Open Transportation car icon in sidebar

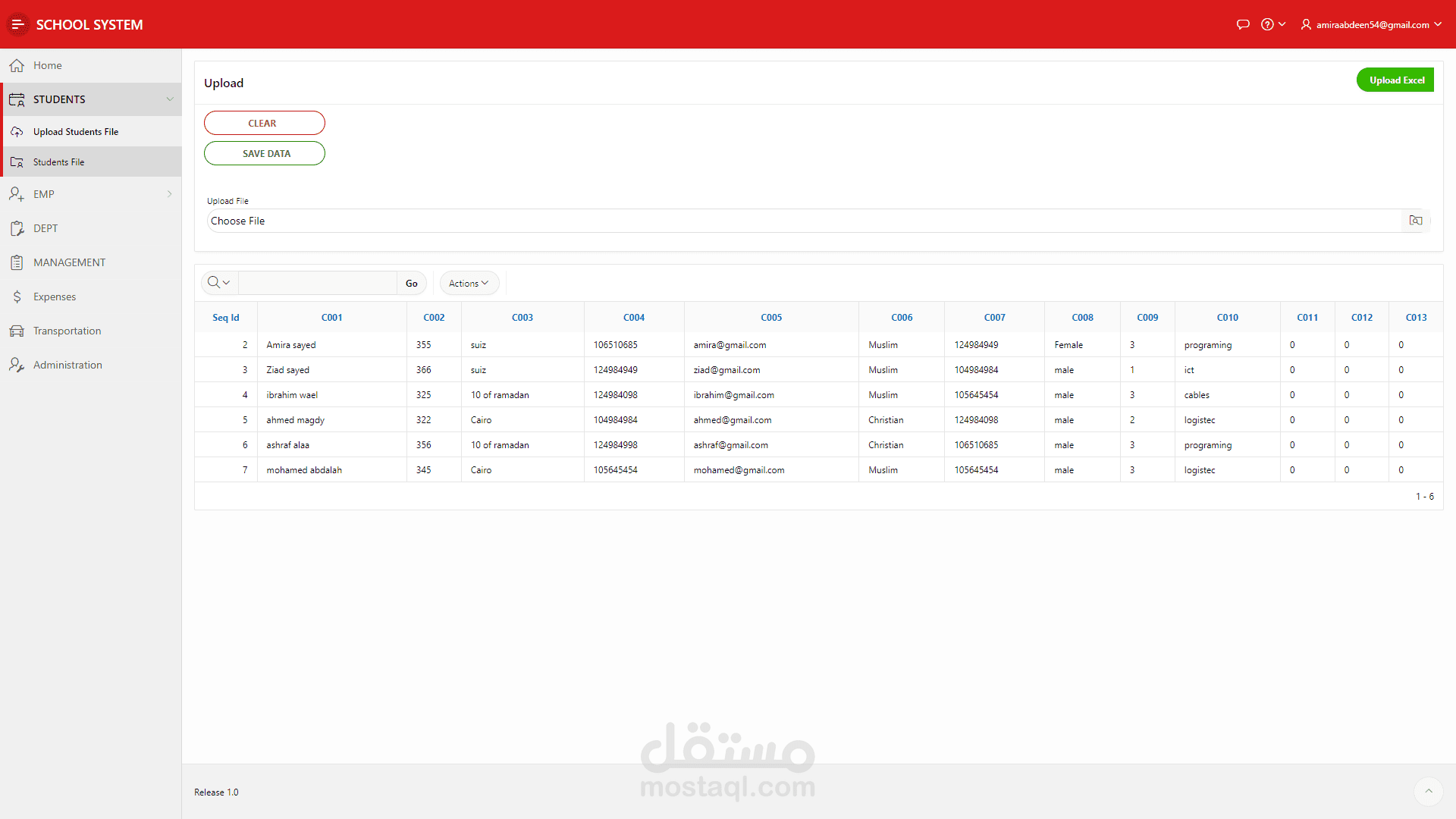point(17,331)
